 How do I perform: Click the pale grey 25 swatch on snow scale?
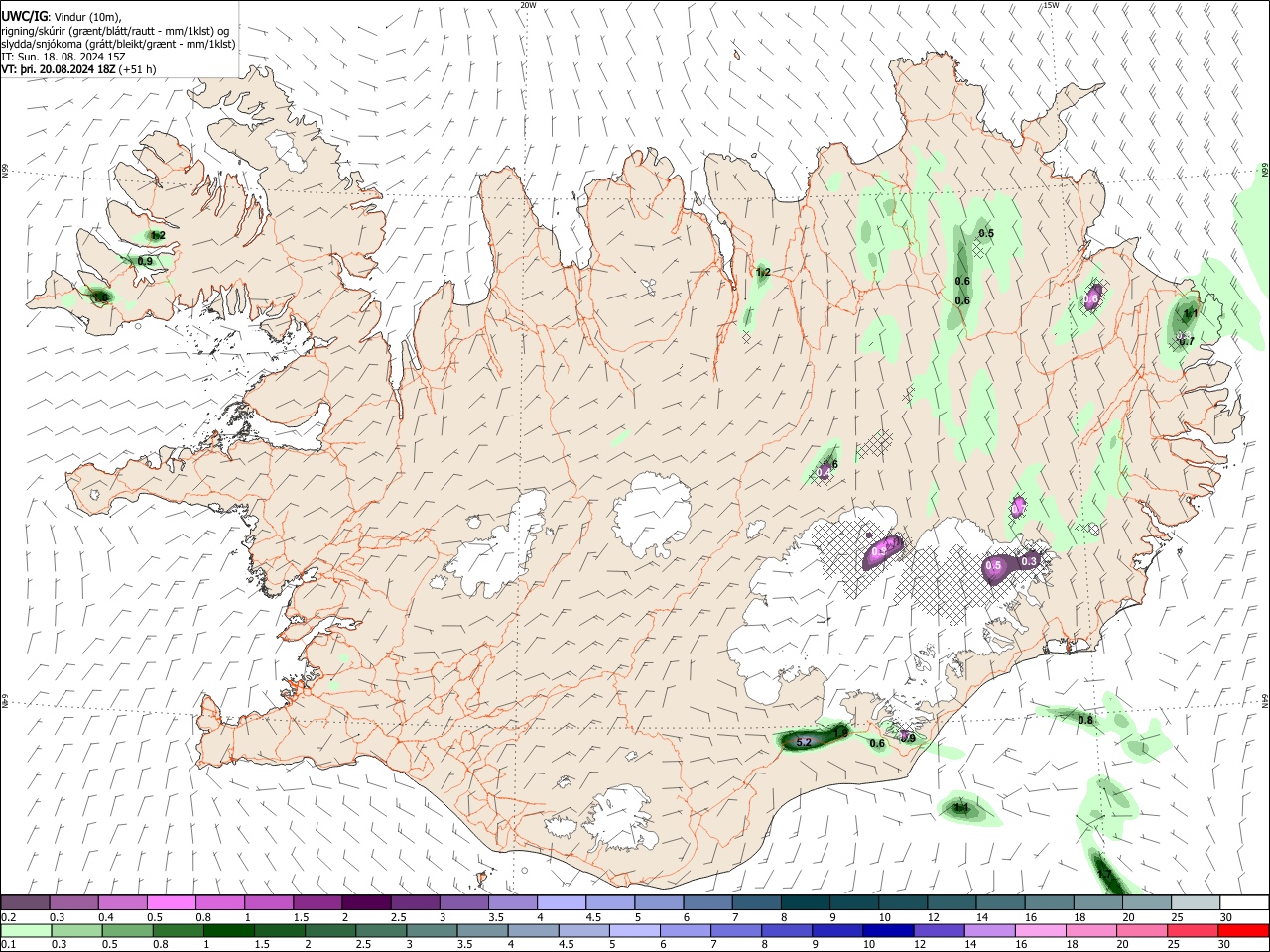click(x=1197, y=903)
